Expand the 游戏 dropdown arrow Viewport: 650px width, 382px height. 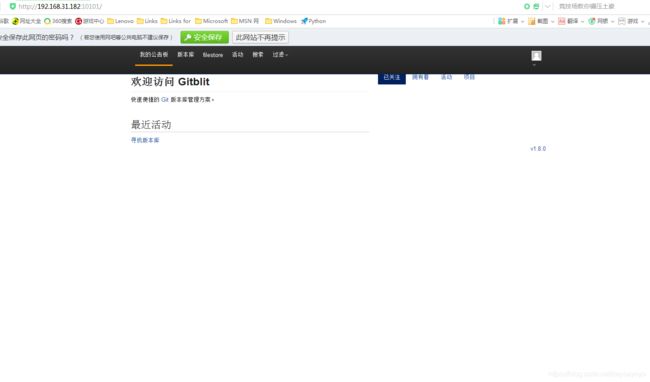click(643, 22)
